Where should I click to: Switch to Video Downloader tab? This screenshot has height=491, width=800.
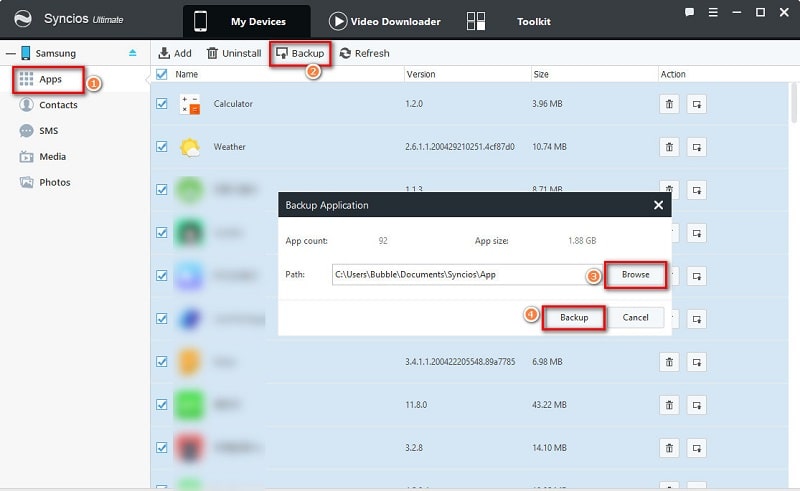coord(385,21)
